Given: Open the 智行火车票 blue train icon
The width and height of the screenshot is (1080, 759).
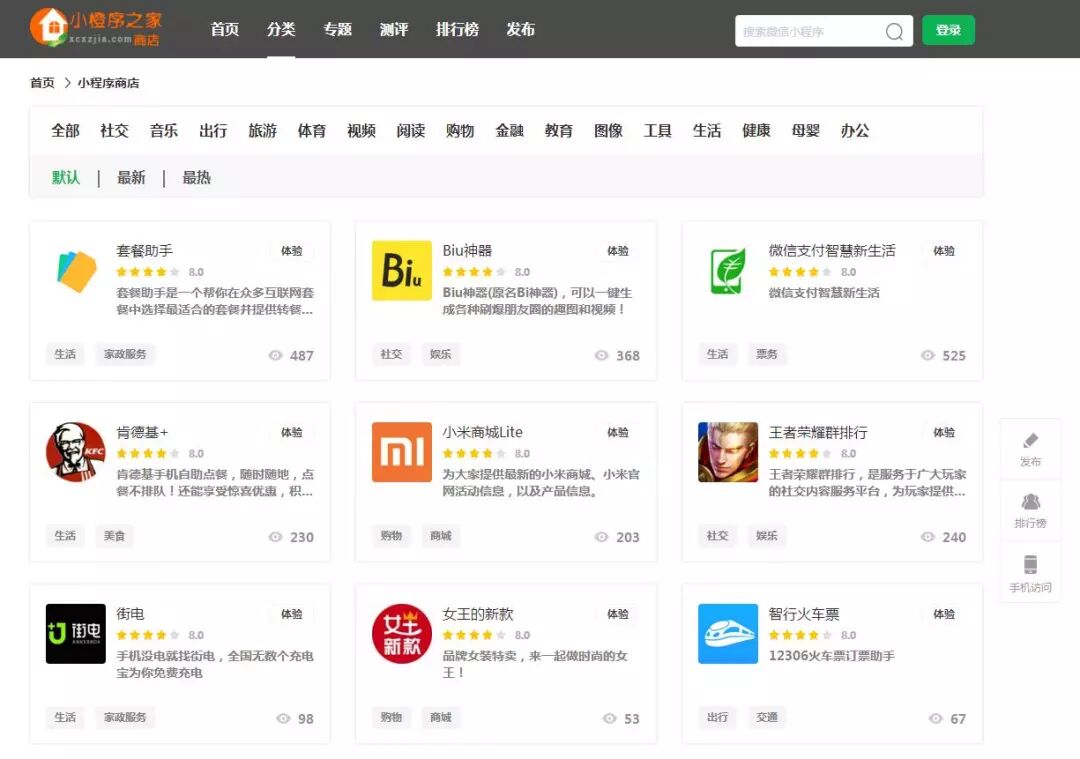Looking at the screenshot, I should coord(727,634).
